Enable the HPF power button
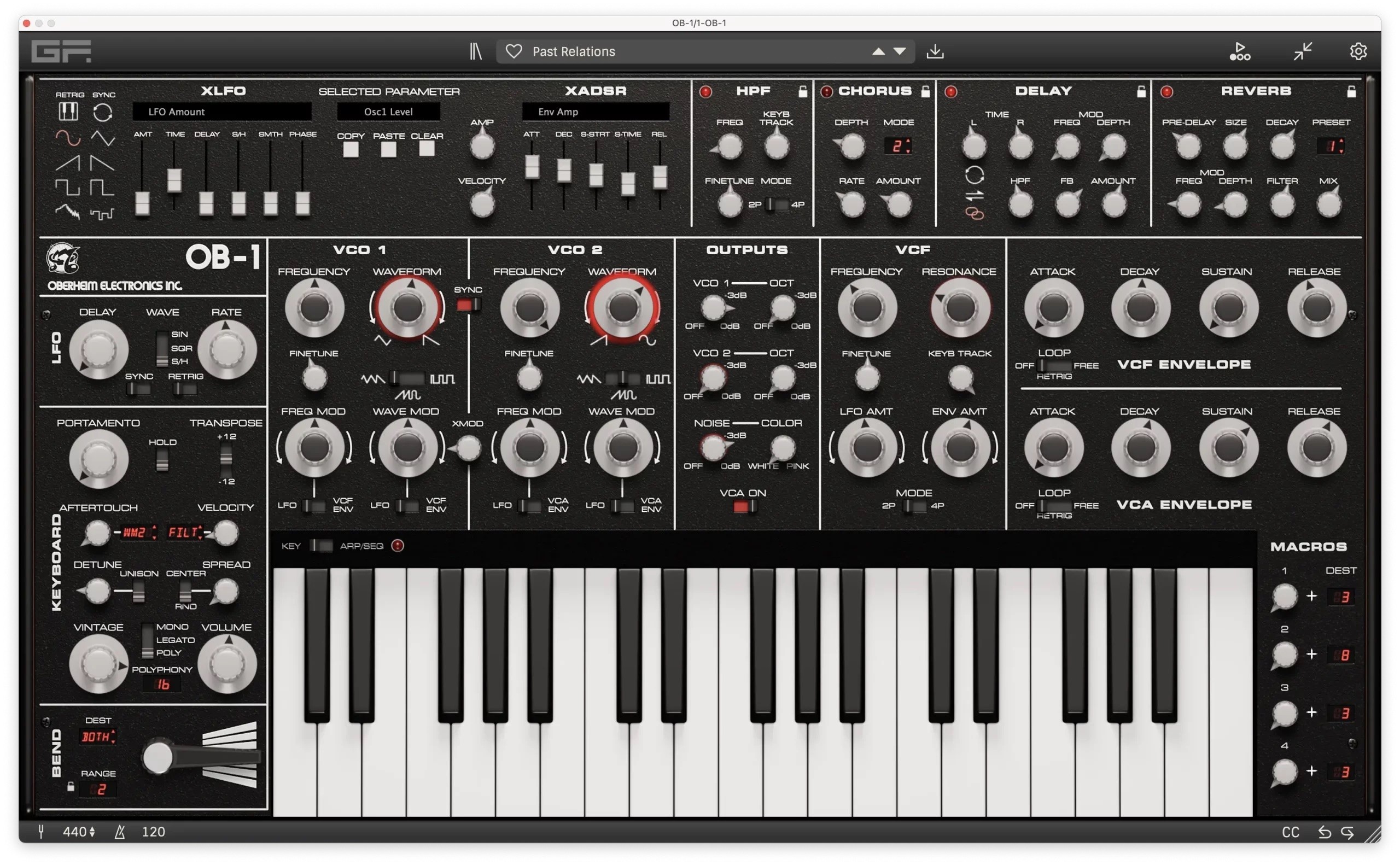This screenshot has height=865, width=1400. [706, 91]
